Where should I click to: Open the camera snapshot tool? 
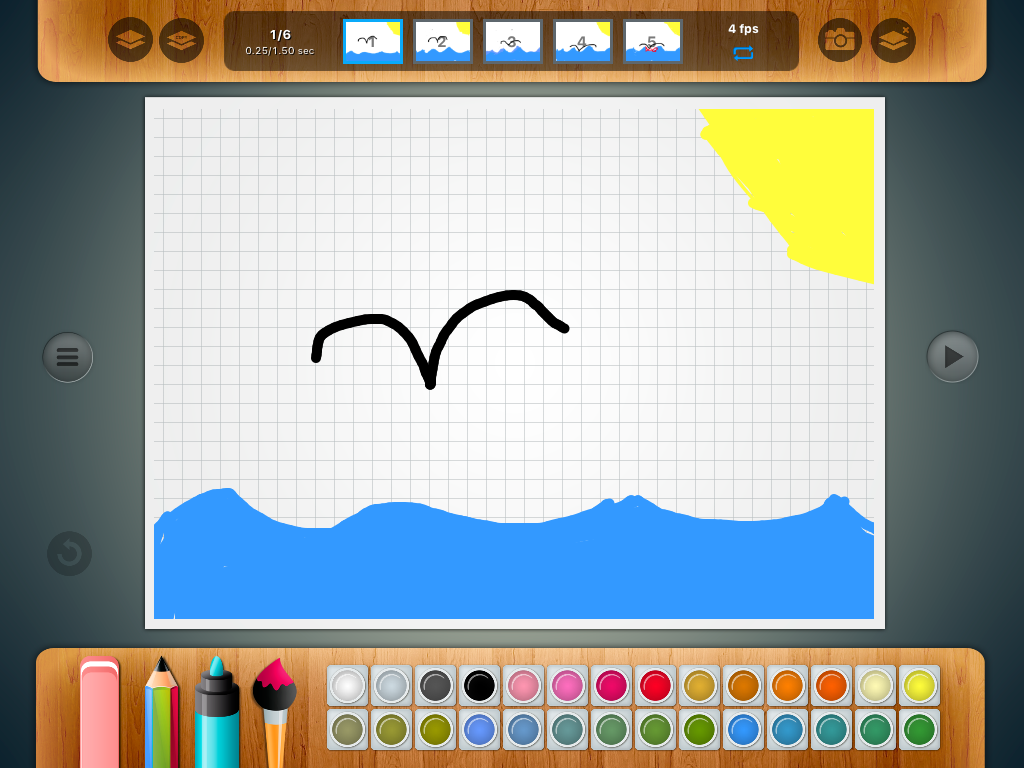tap(840, 40)
